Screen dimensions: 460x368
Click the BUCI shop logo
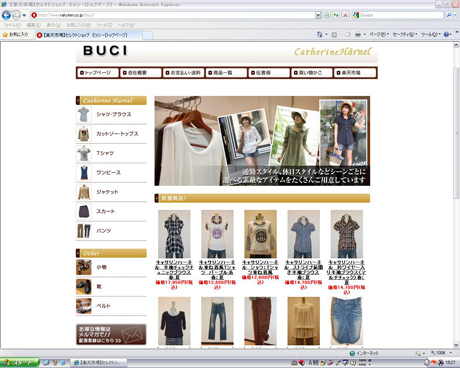(105, 51)
